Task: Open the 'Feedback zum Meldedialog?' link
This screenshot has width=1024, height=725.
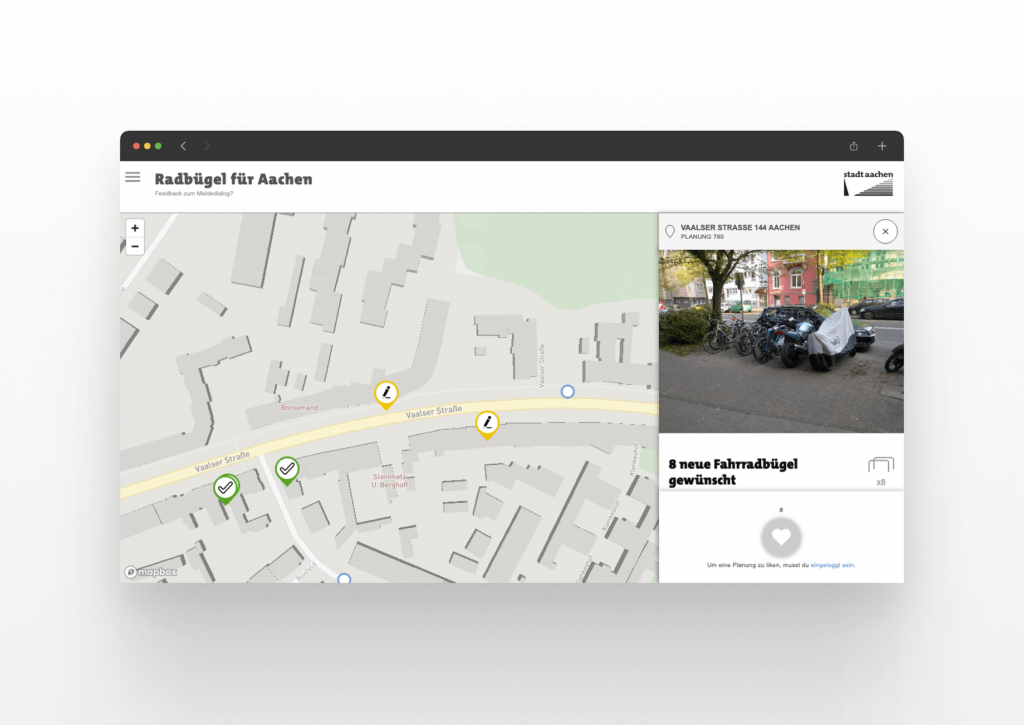Action: (x=194, y=193)
